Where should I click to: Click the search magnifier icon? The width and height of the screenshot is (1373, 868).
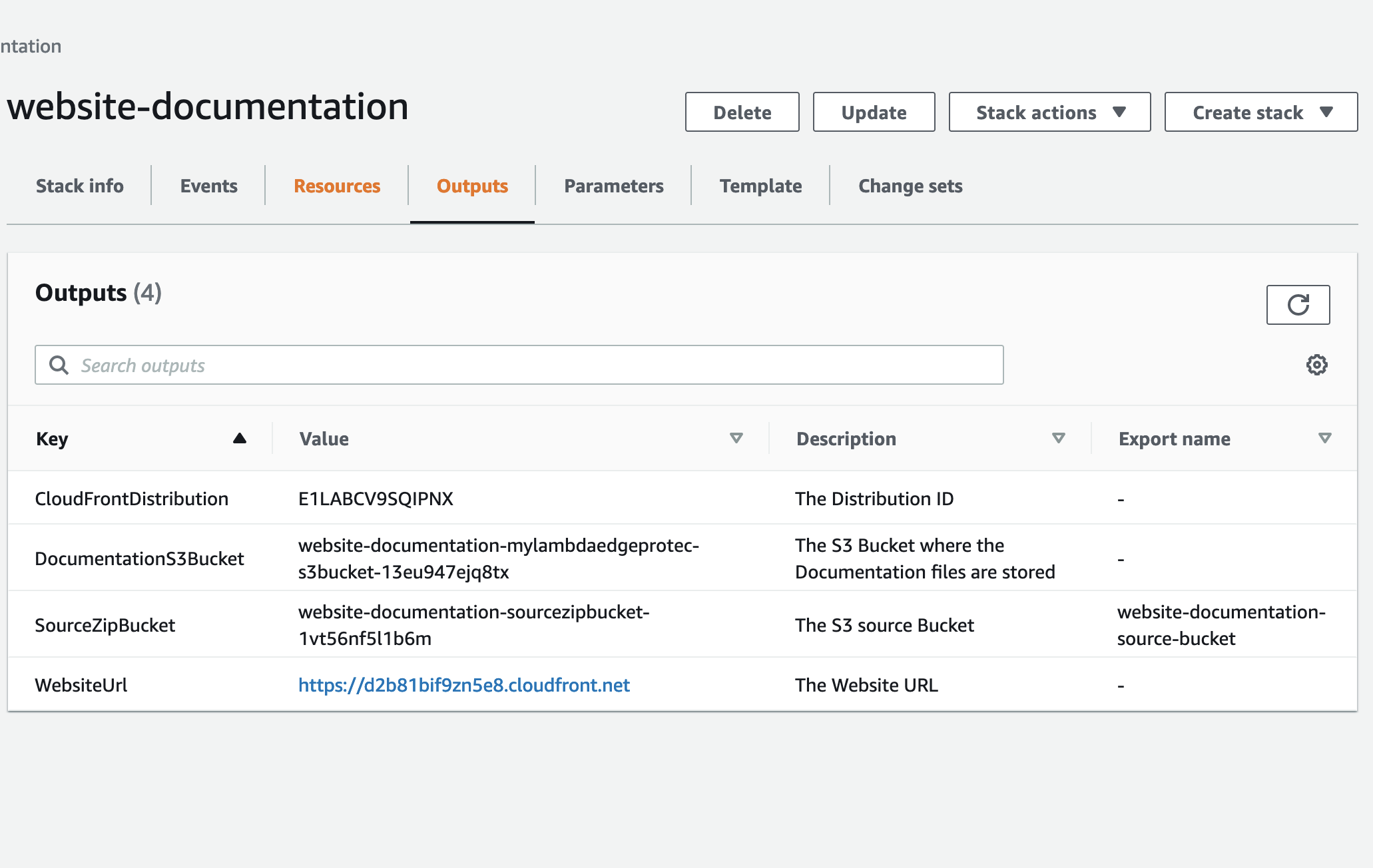(59, 365)
